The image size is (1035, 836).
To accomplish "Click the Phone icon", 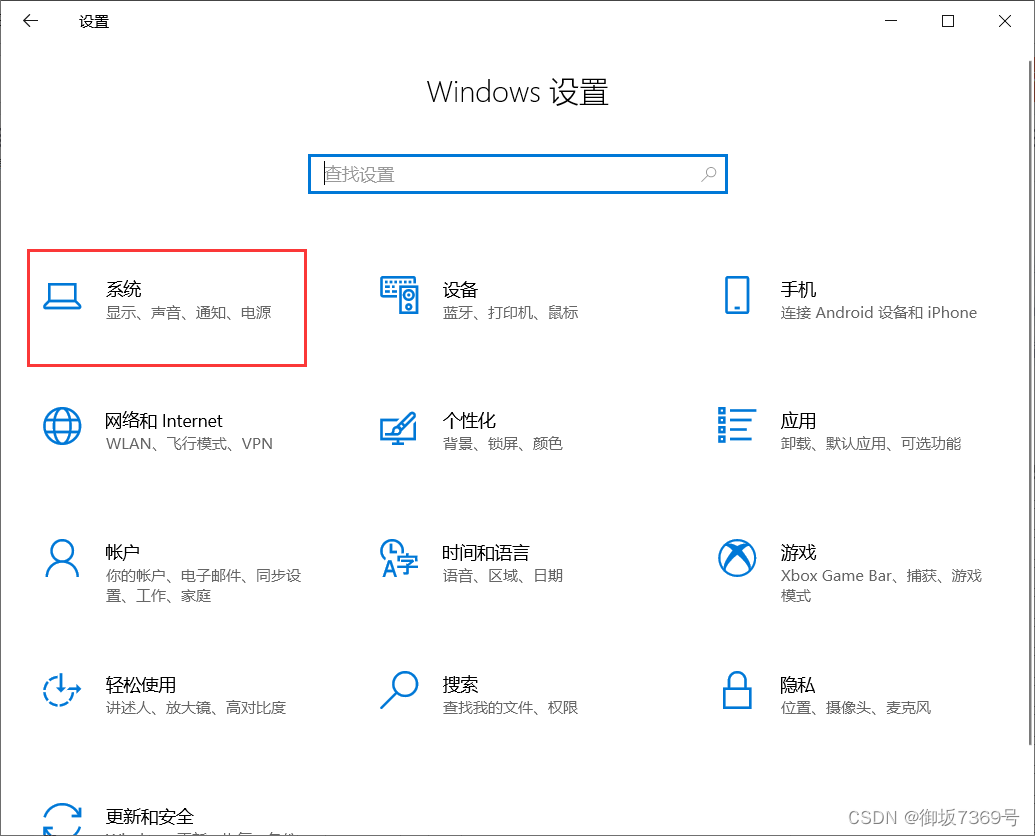I will (x=737, y=295).
